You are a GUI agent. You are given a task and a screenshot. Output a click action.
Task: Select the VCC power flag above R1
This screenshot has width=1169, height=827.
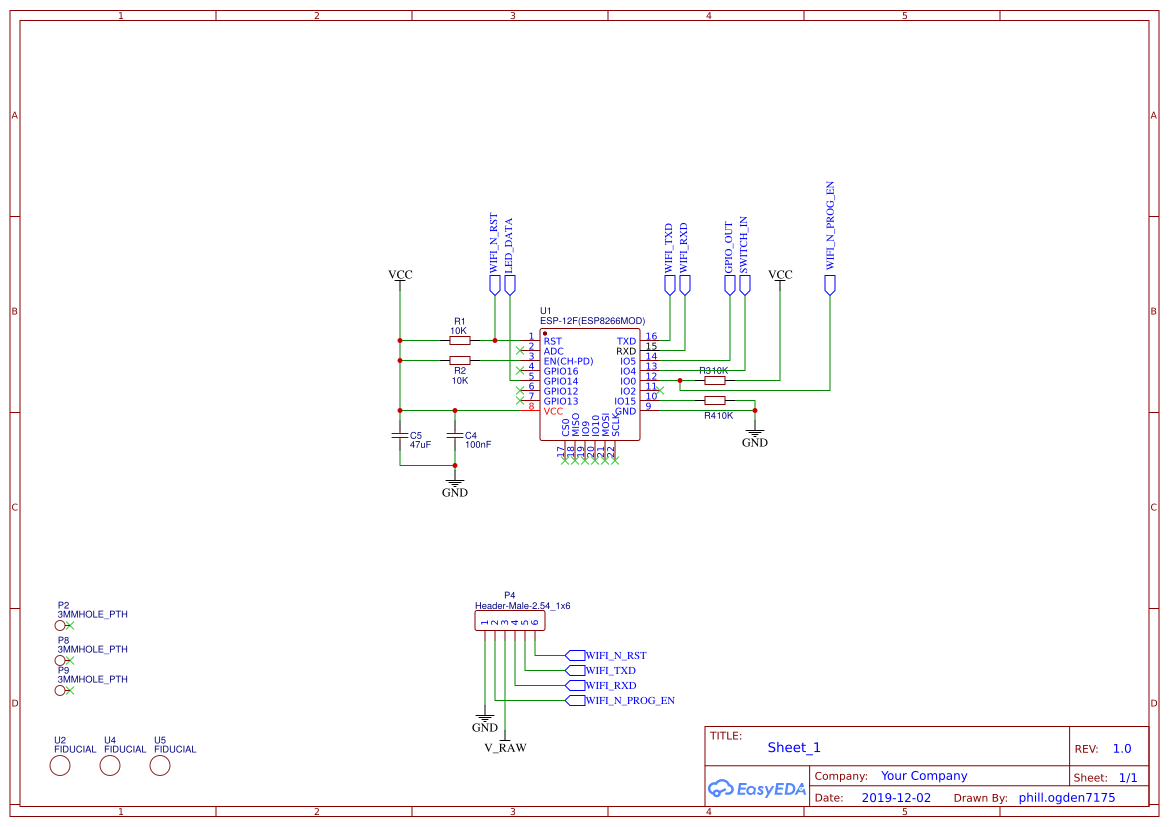[x=400, y=274]
